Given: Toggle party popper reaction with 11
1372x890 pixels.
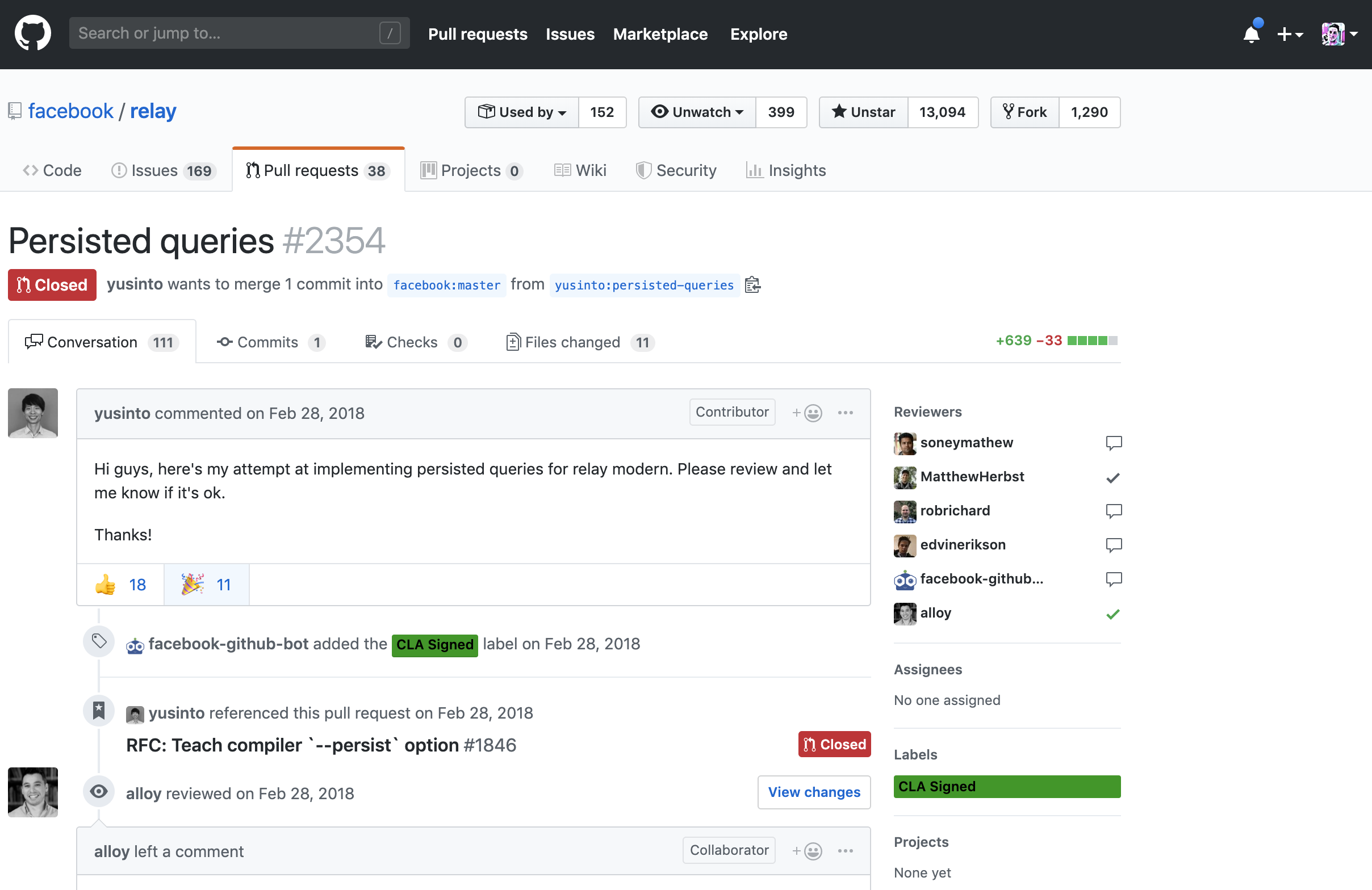Looking at the screenshot, I should click(206, 585).
